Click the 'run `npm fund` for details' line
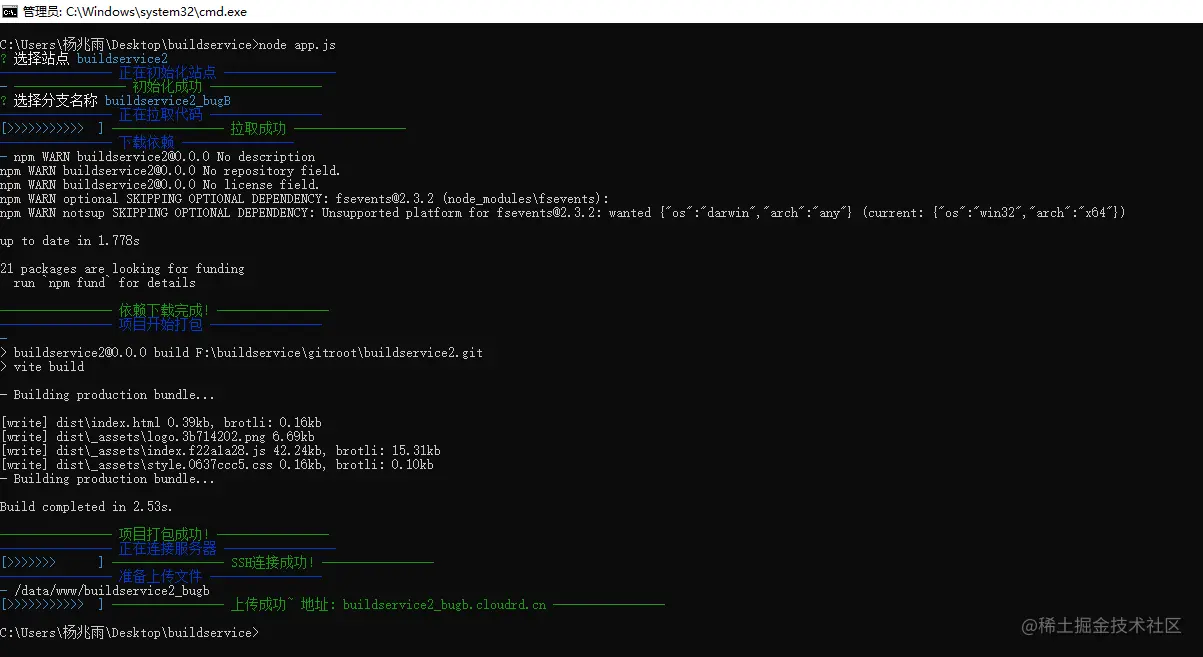The width and height of the screenshot is (1203, 657). click(x=105, y=283)
